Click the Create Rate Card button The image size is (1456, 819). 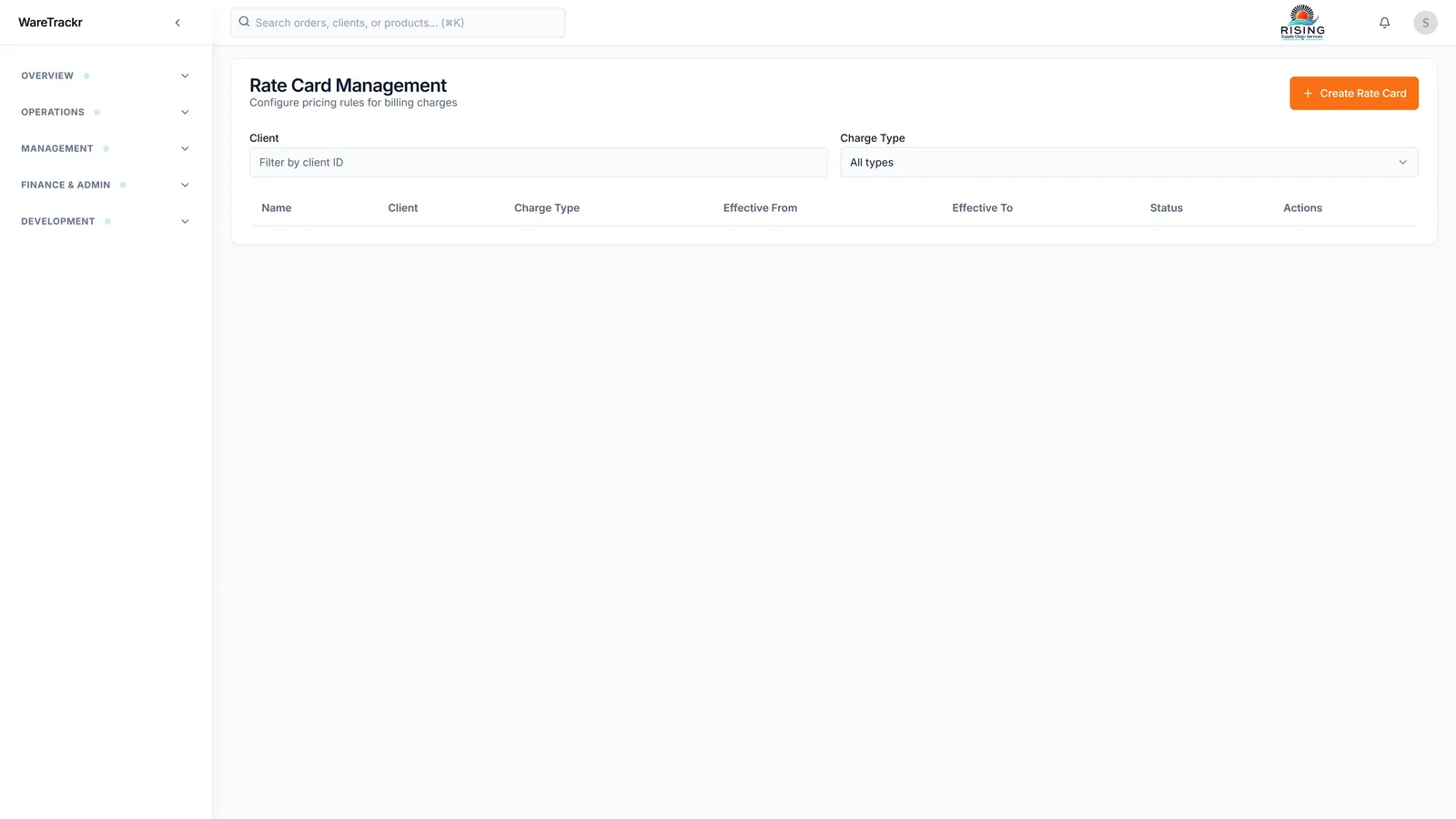point(1354,93)
